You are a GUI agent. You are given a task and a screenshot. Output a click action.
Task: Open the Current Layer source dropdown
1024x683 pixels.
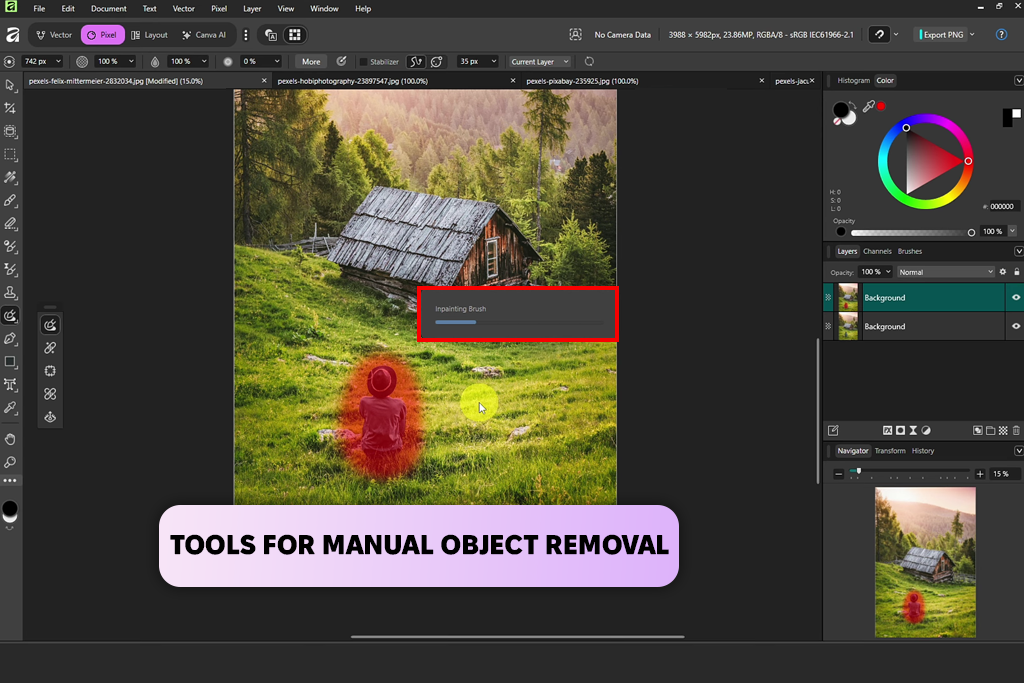(x=540, y=61)
